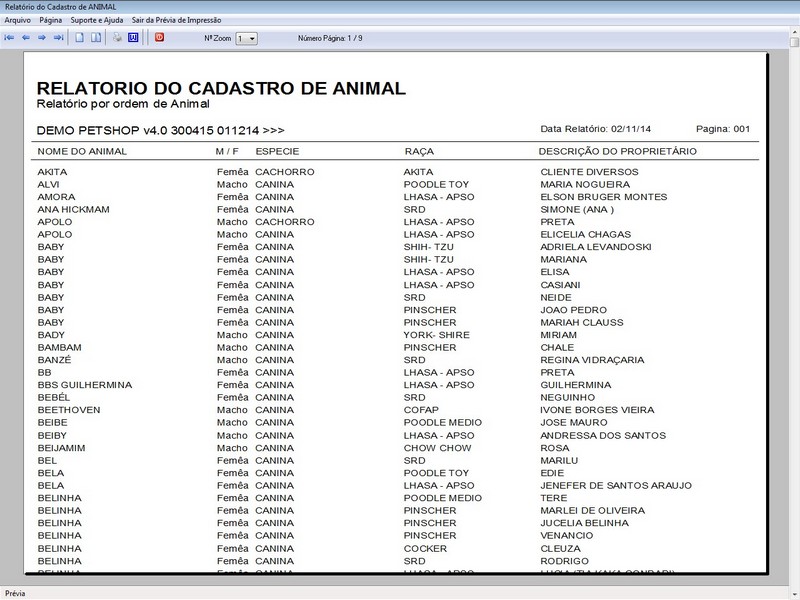Jump to the first page of the report
The image size is (800, 600).
[10, 37]
